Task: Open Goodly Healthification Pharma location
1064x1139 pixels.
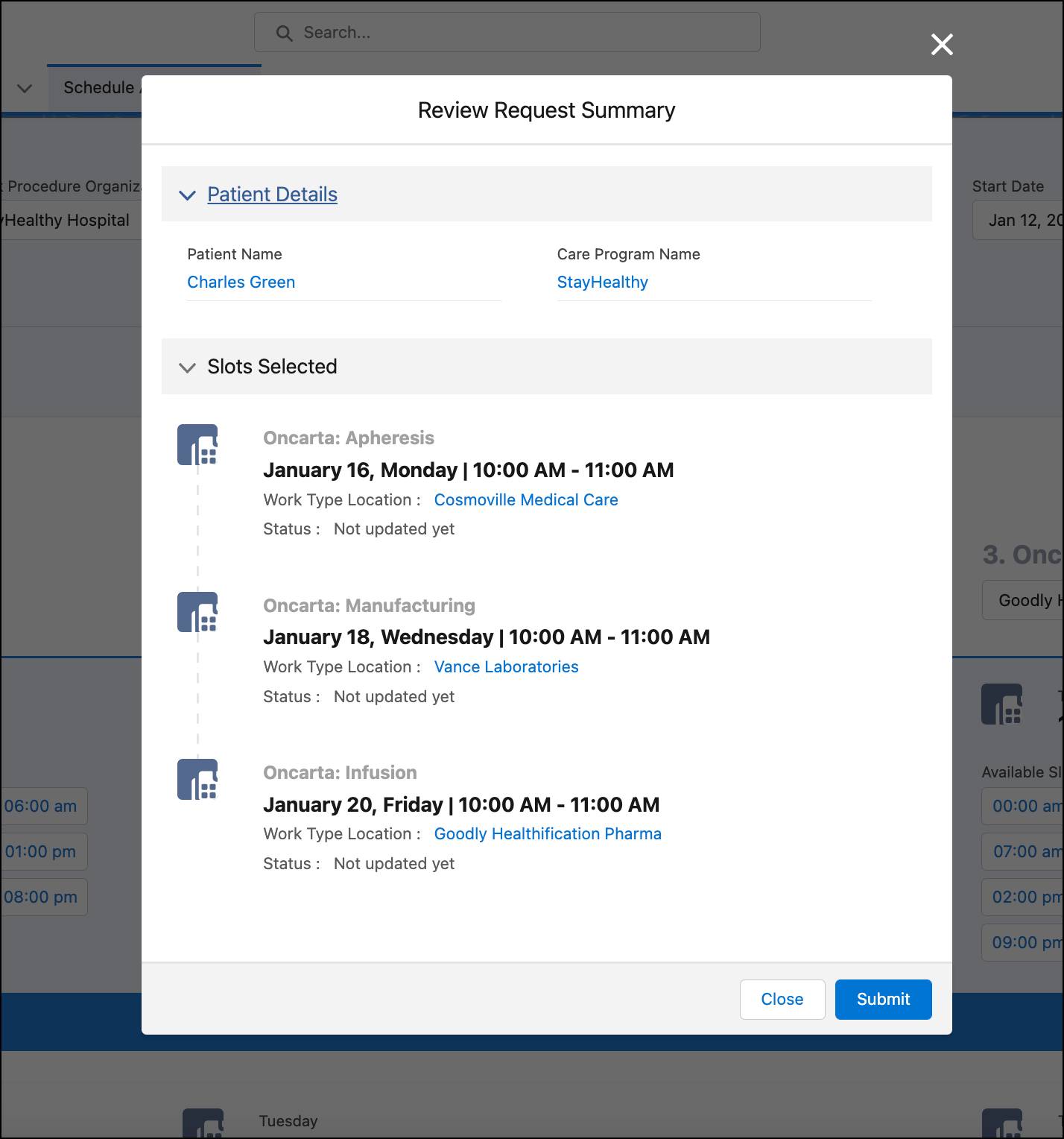Action: coord(548,833)
